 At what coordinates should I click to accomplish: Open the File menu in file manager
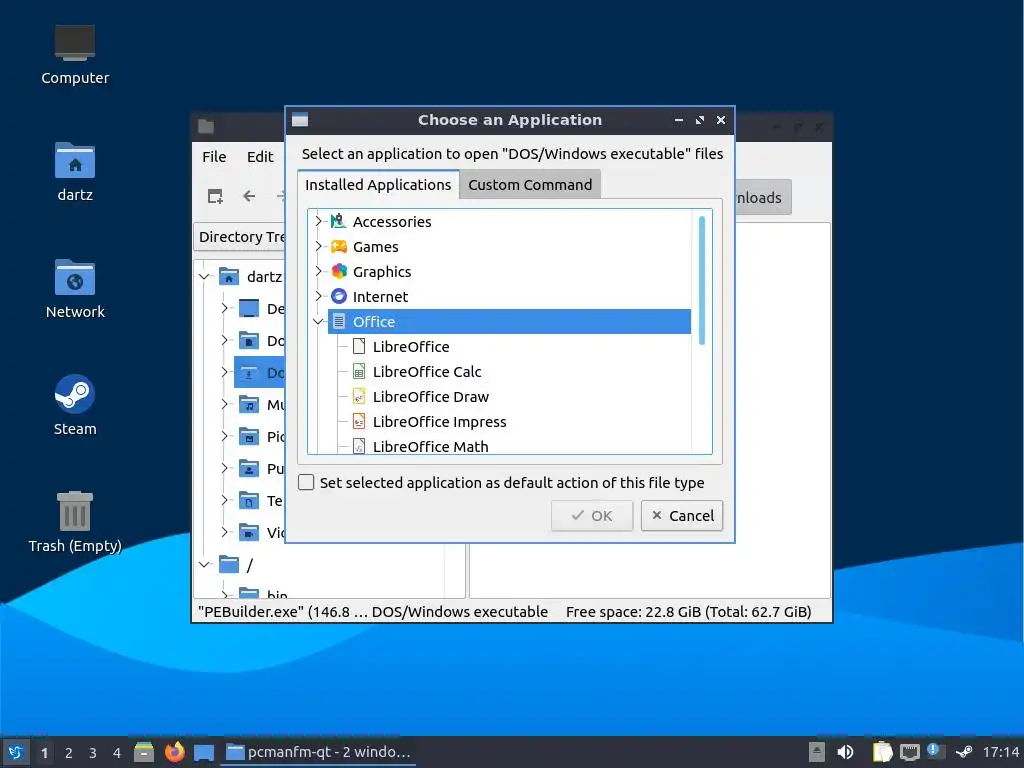pyautogui.click(x=214, y=157)
